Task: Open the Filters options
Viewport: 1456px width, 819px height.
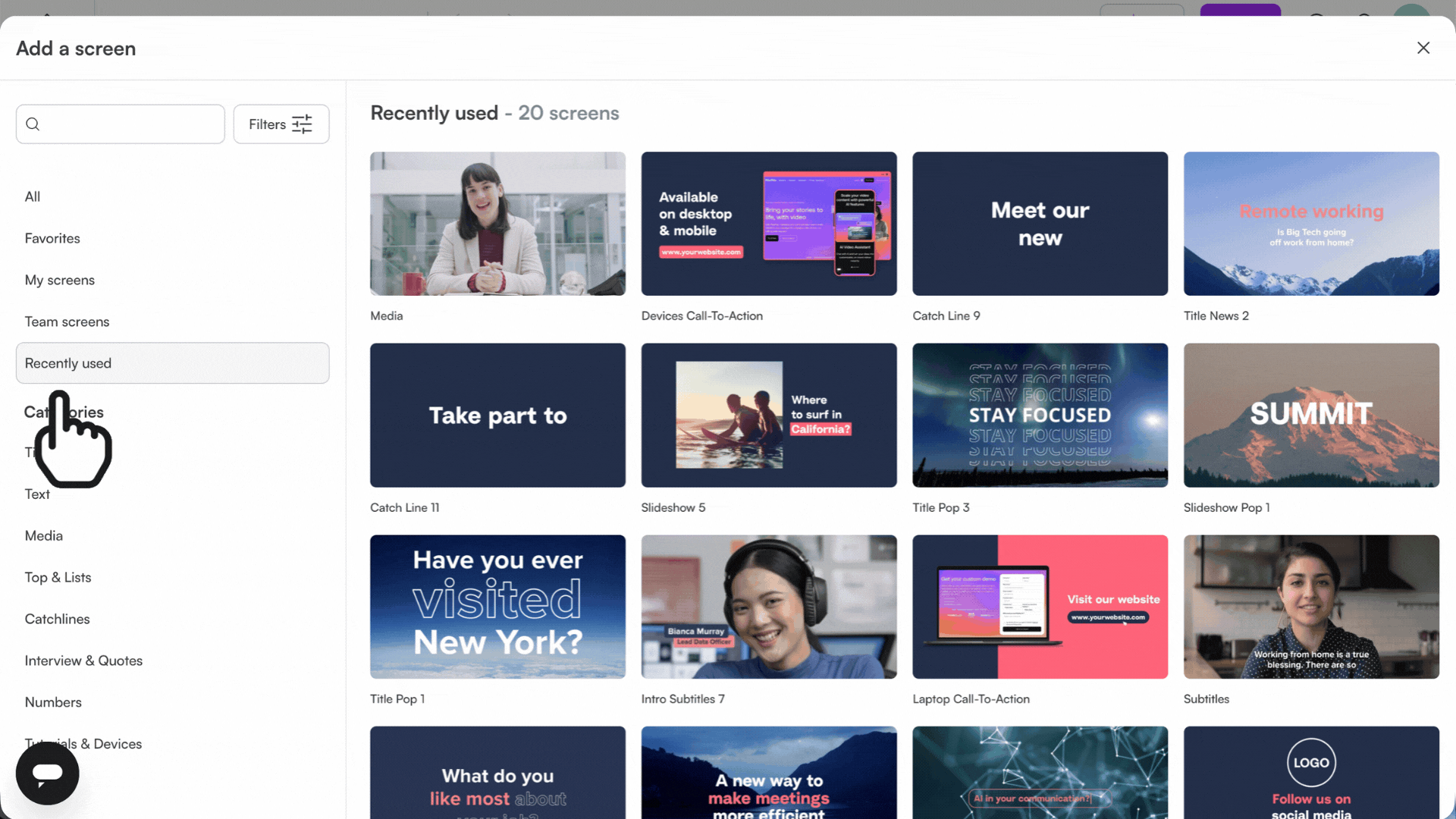Action: (x=281, y=124)
